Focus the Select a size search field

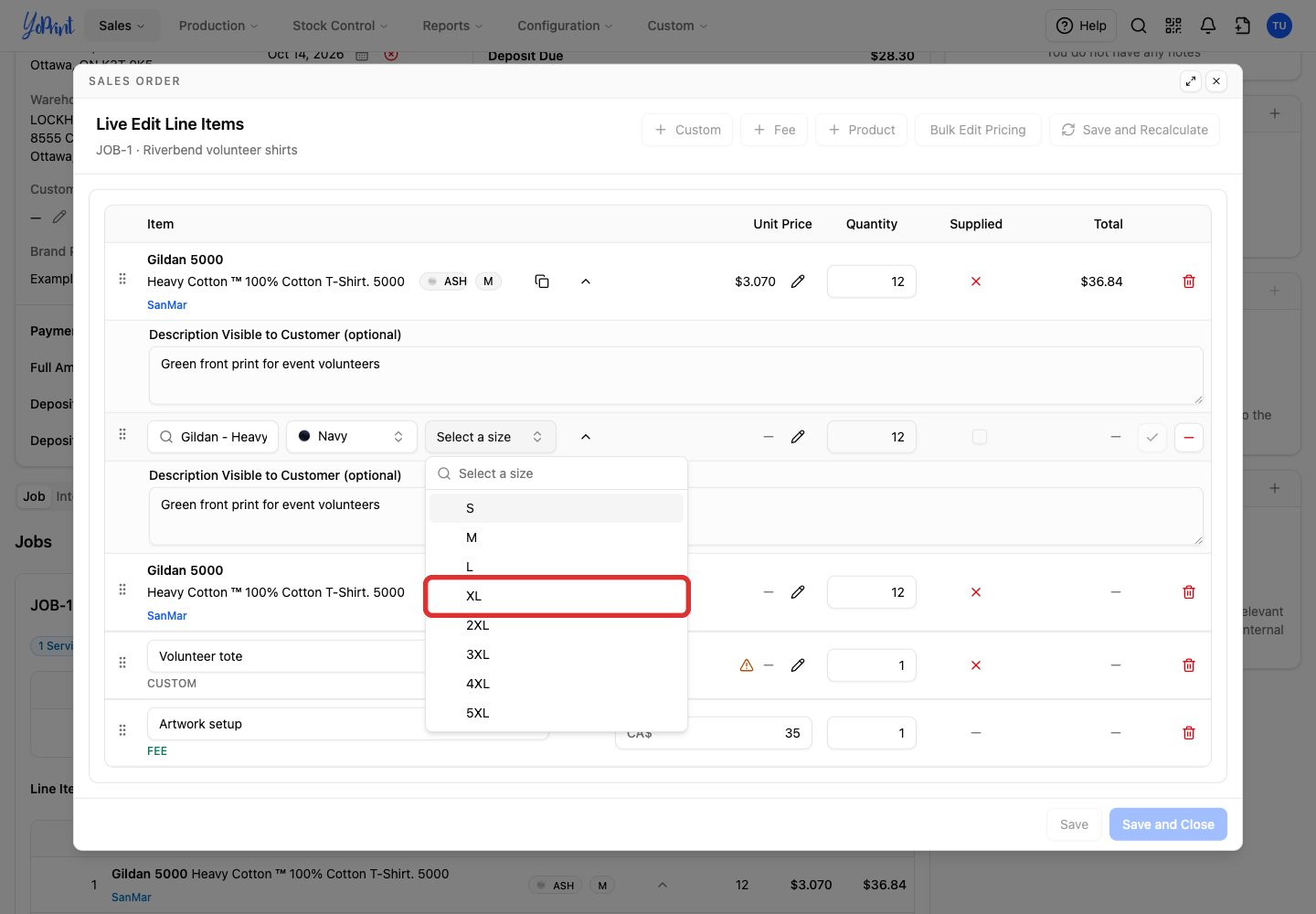557,473
